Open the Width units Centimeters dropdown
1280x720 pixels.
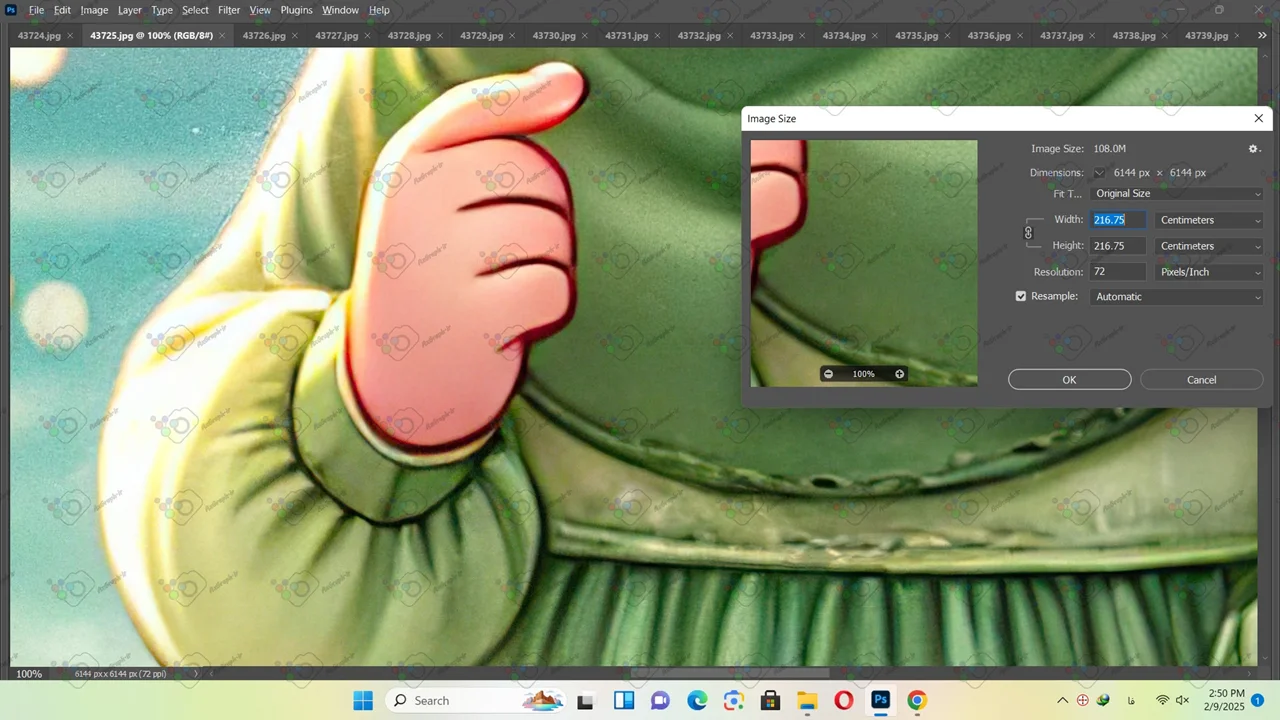tap(1209, 220)
